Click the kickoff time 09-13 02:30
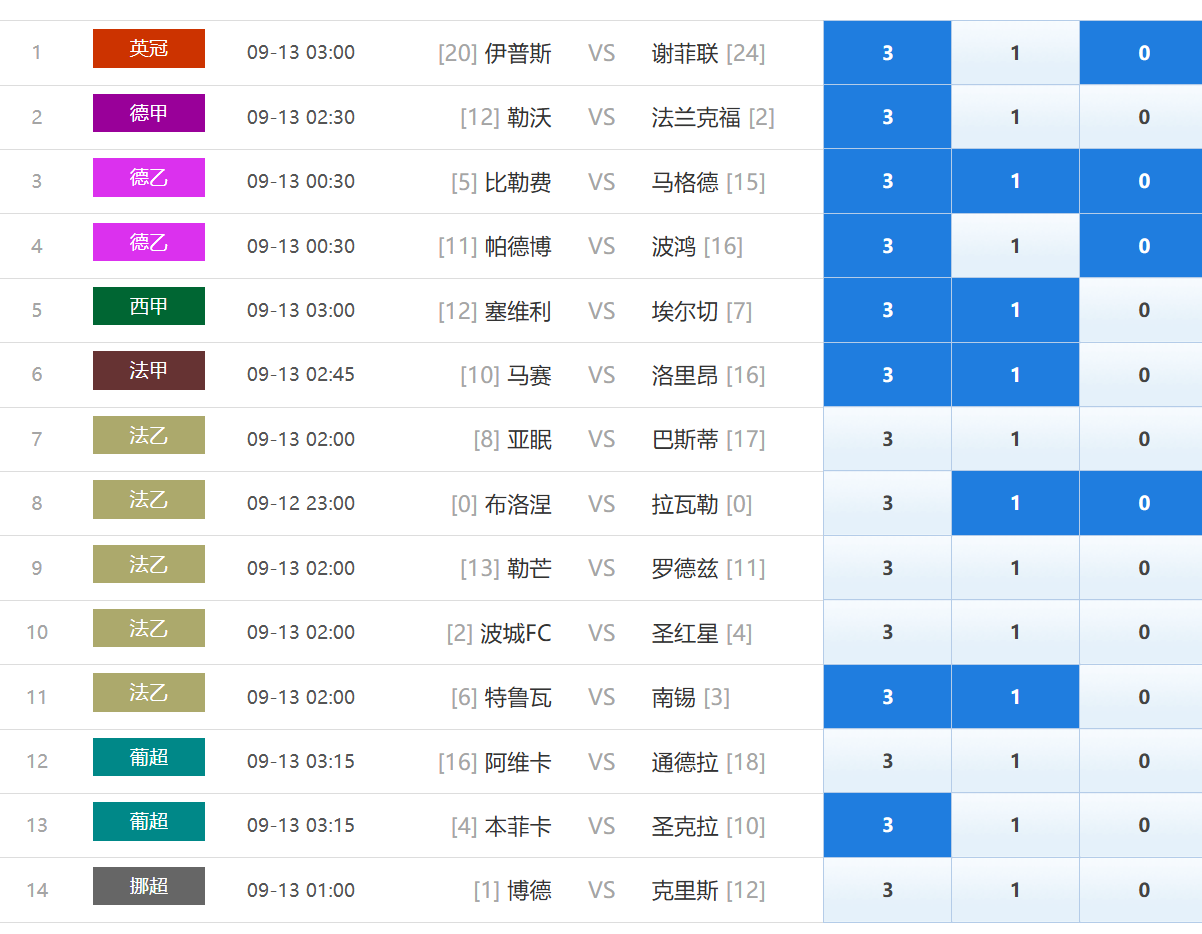The width and height of the screenshot is (1202, 934). tap(301, 116)
